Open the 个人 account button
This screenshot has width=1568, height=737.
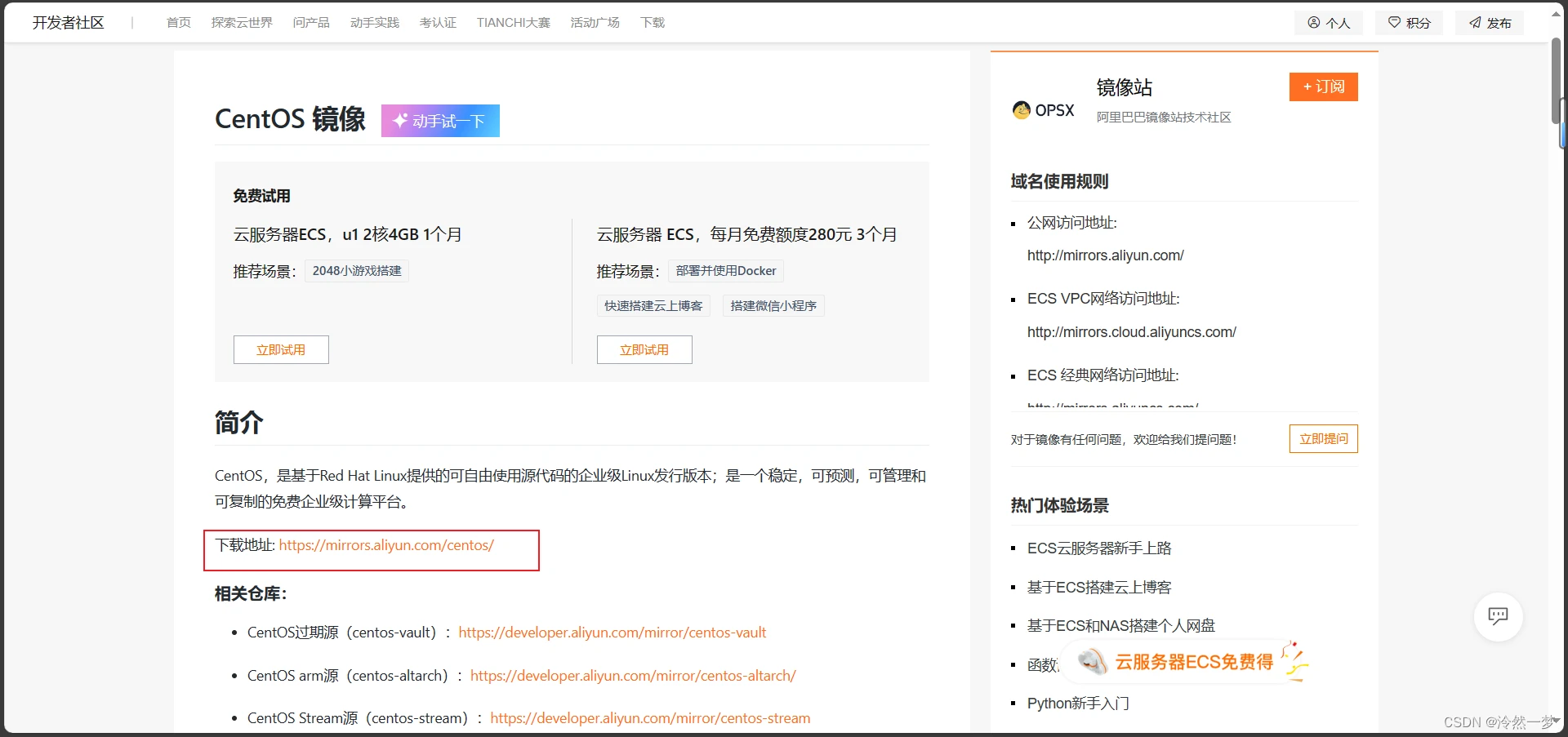1329,23
